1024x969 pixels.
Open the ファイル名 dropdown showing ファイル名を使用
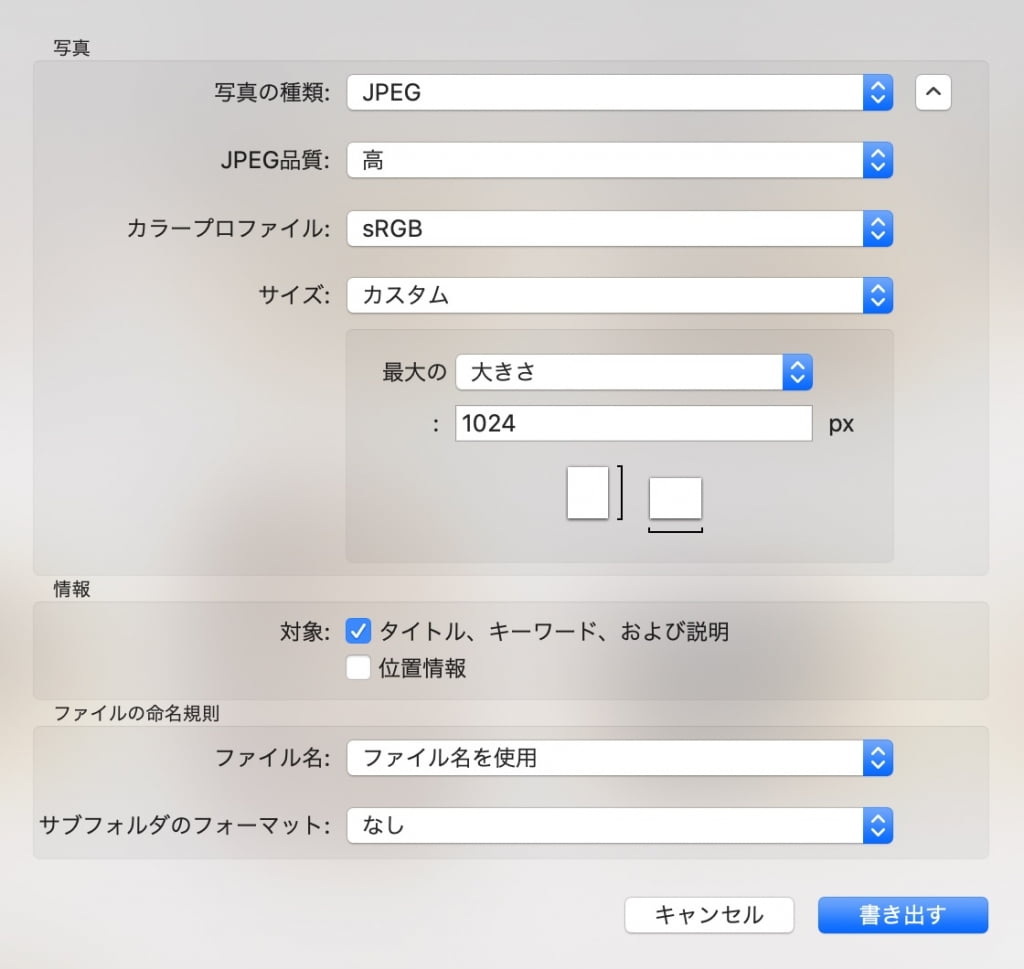click(620, 757)
